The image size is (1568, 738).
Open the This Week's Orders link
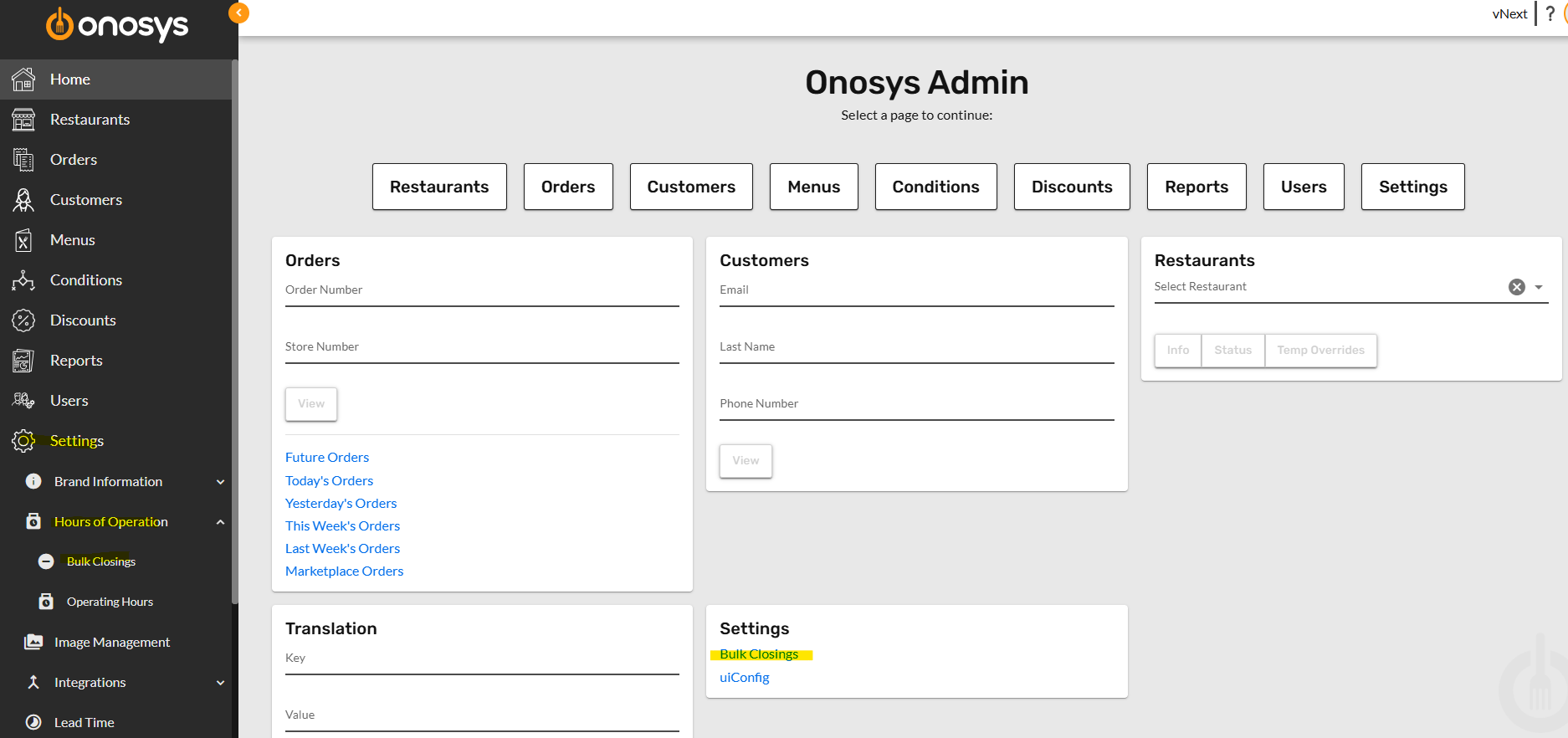click(x=342, y=526)
